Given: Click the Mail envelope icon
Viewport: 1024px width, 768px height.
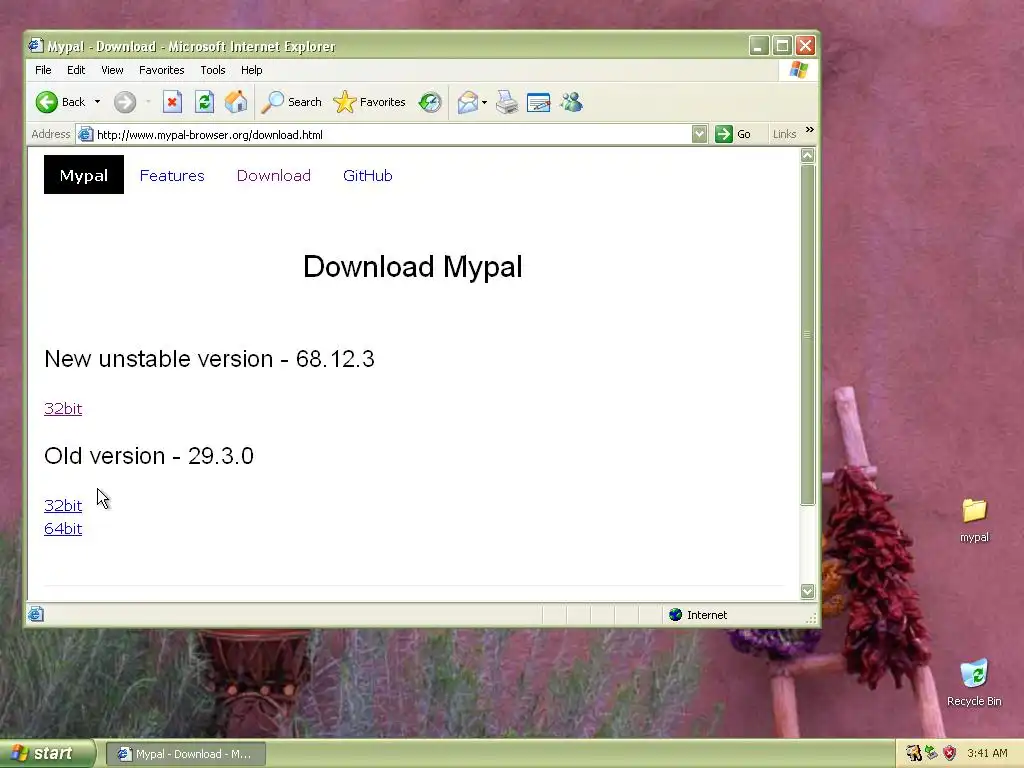Looking at the screenshot, I should [468, 102].
